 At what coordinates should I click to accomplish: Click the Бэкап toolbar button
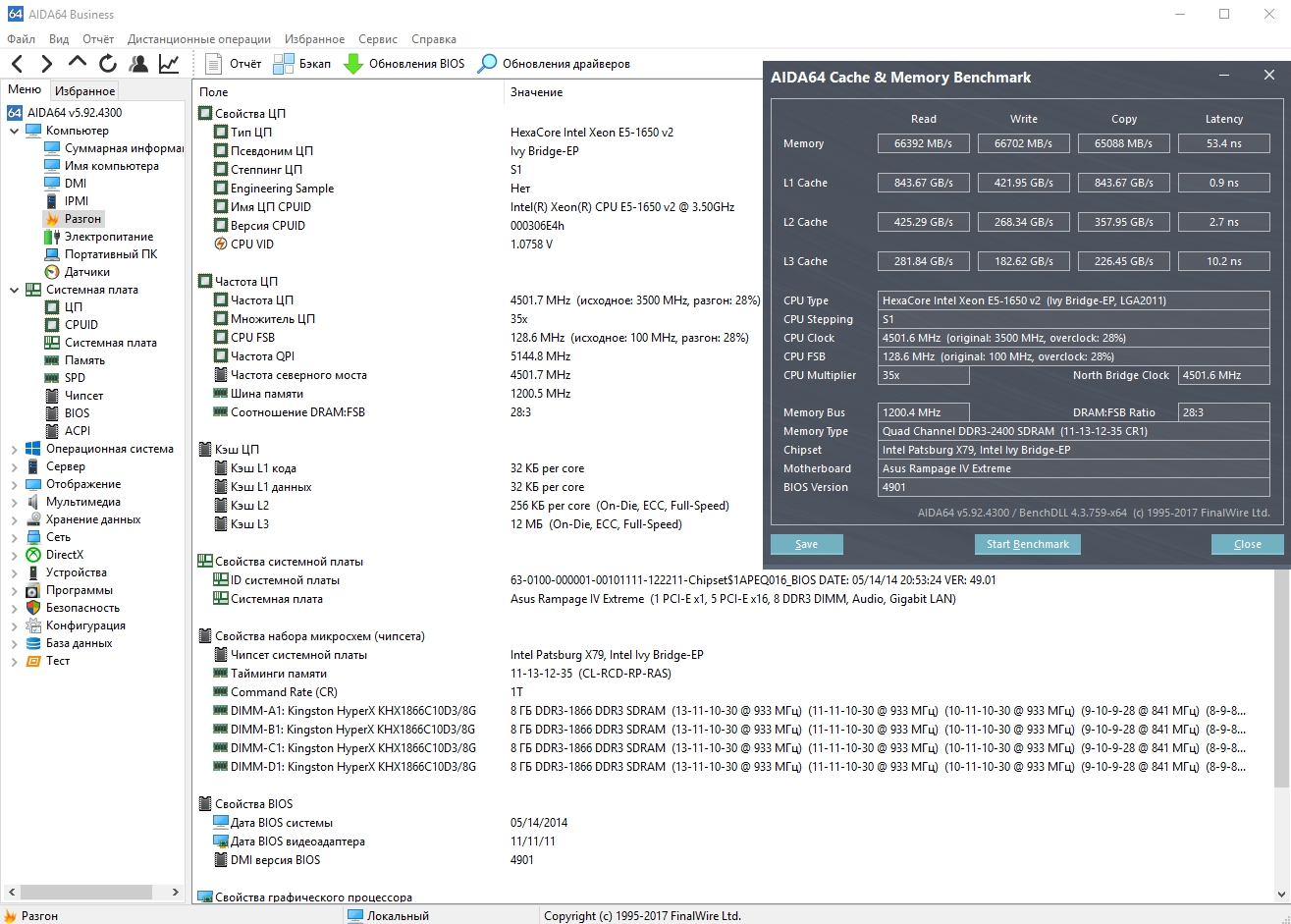click(x=302, y=64)
